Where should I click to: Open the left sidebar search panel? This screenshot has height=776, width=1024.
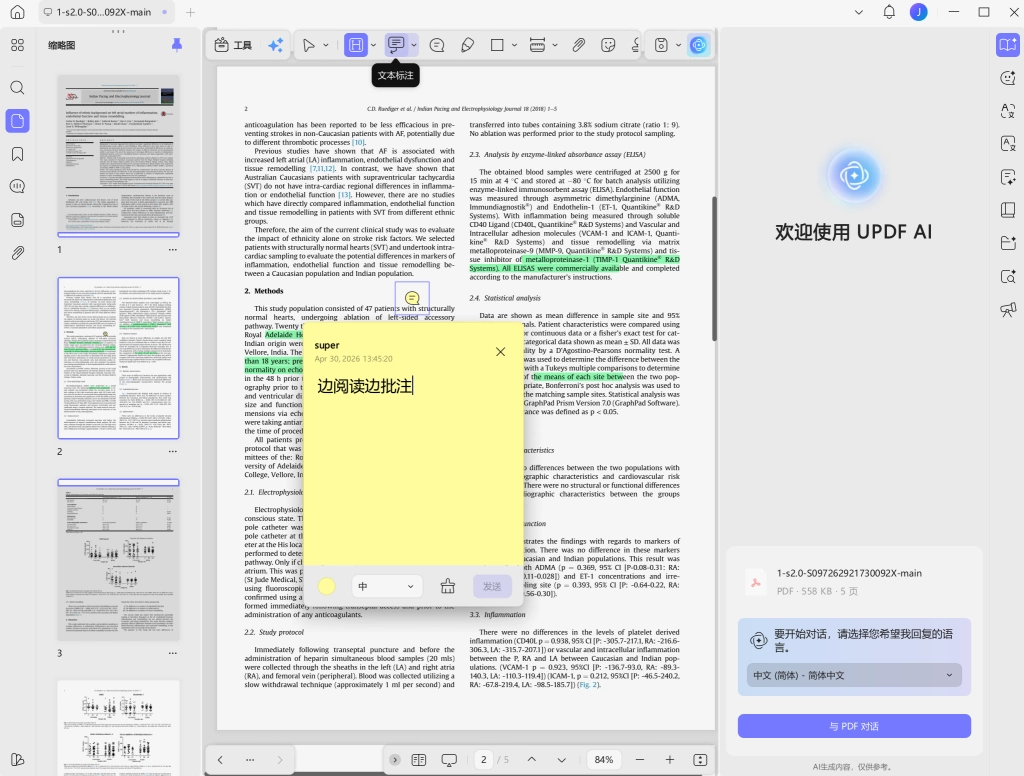click(18, 88)
